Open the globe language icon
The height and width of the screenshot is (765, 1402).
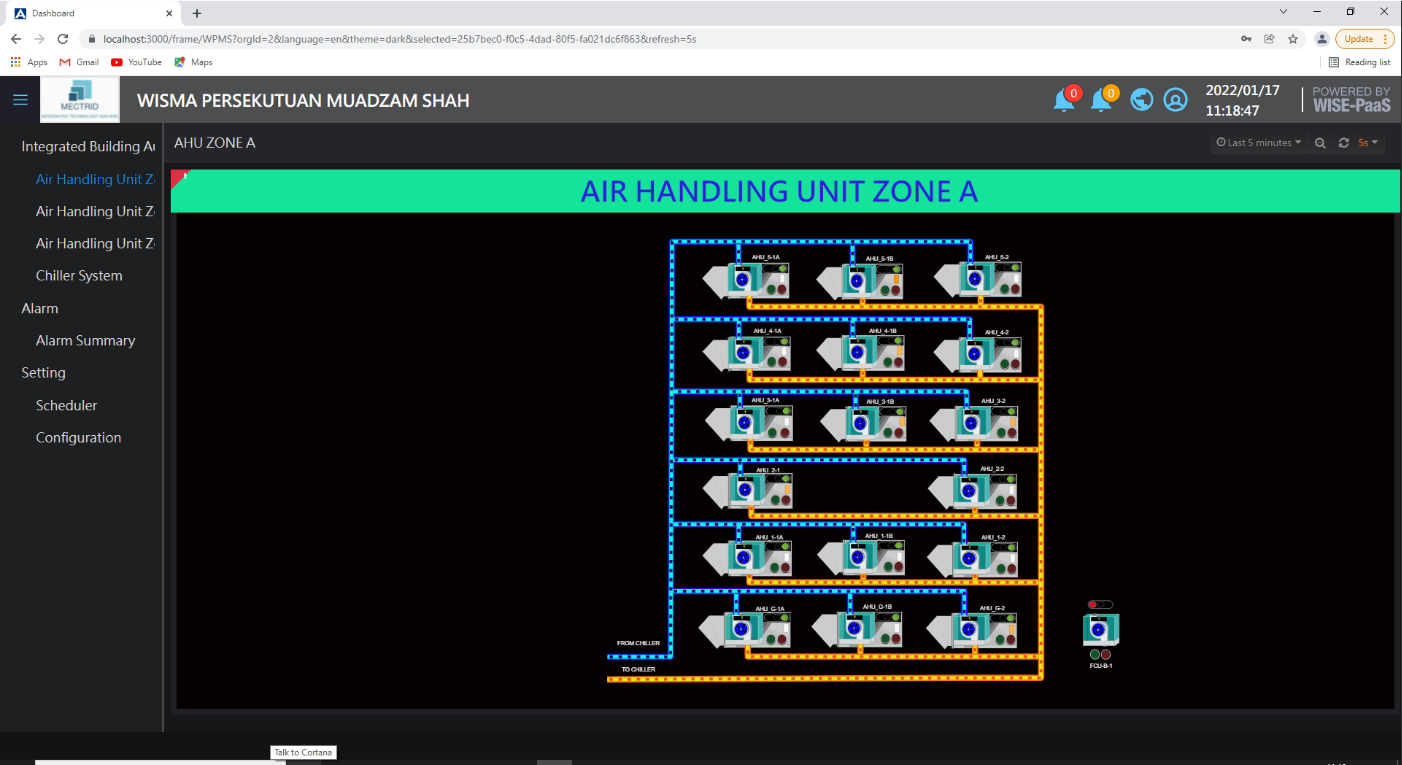(x=1142, y=100)
